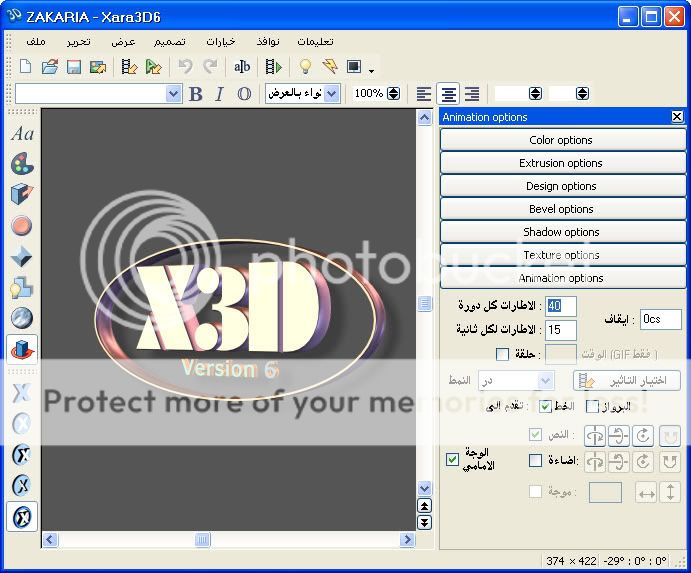Toggle the اضاءة lights checkbox
The width and height of the screenshot is (691, 573).
click(x=535, y=460)
